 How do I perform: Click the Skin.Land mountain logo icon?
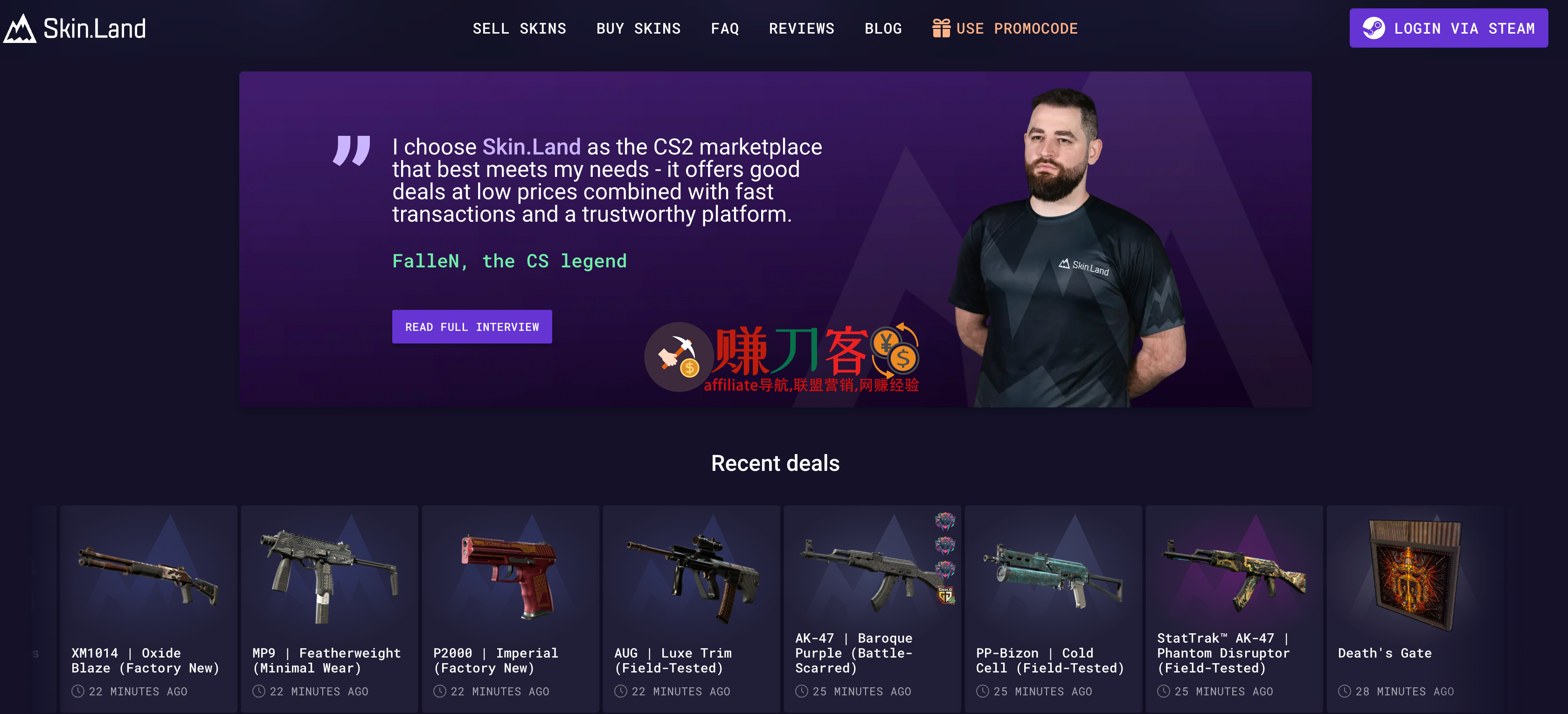pyautogui.click(x=20, y=28)
